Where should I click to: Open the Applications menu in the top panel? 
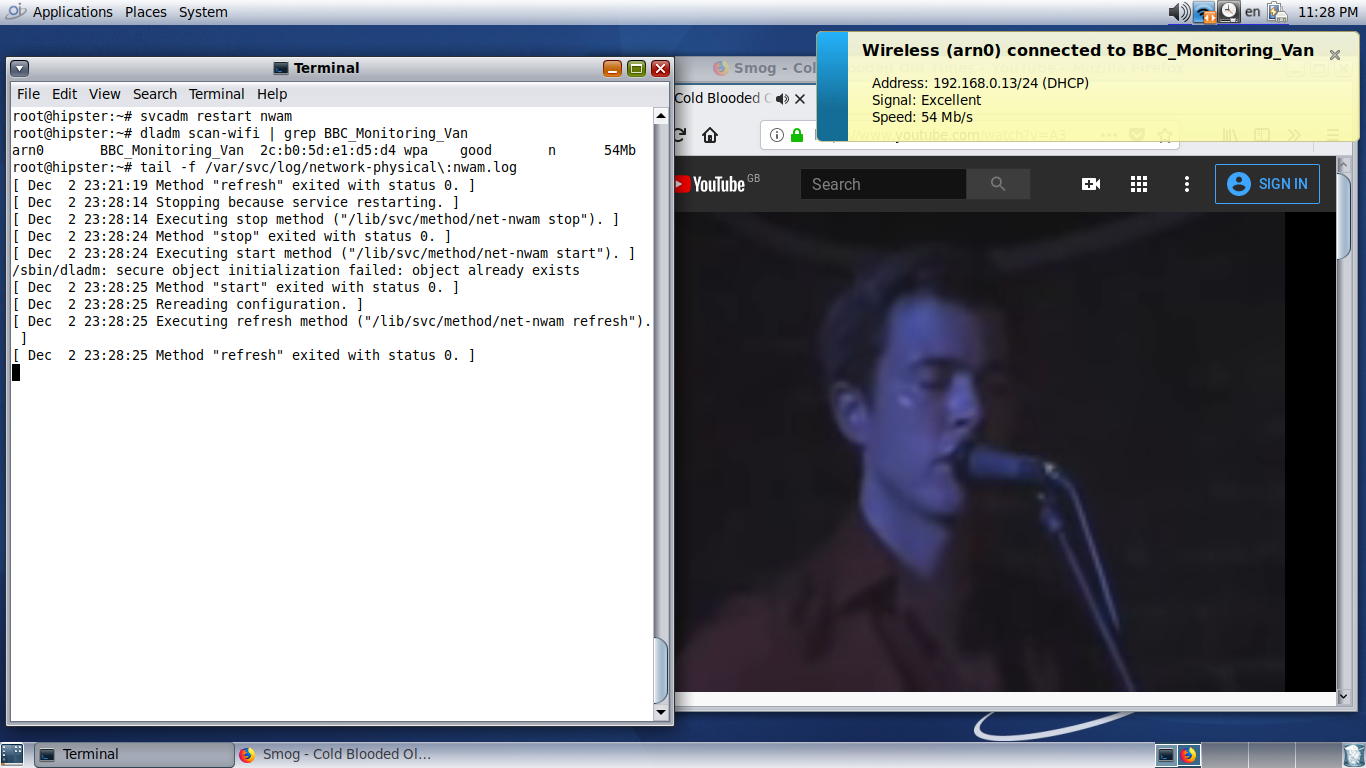(x=72, y=12)
